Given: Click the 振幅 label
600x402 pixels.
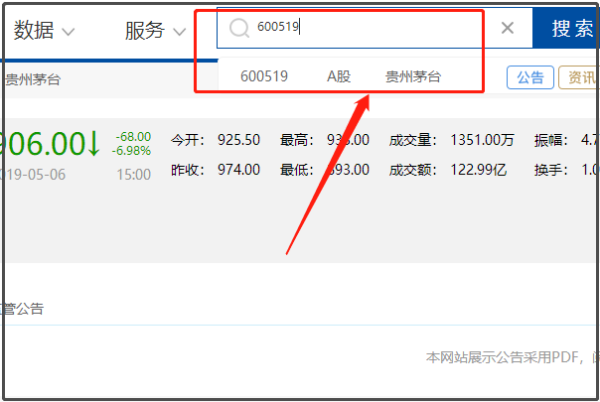Looking at the screenshot, I should coord(551,140).
